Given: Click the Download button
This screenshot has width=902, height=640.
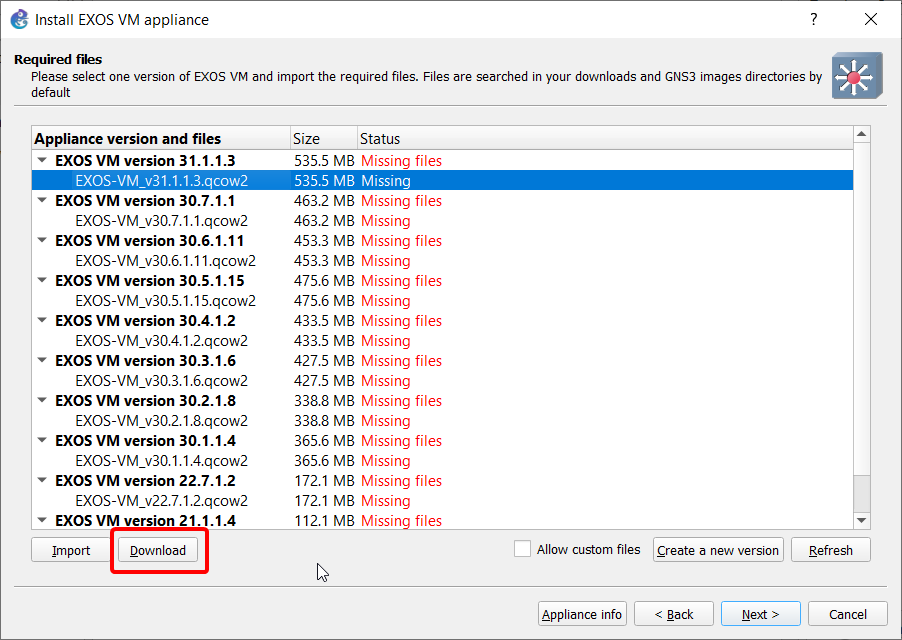Looking at the screenshot, I should (158, 550).
